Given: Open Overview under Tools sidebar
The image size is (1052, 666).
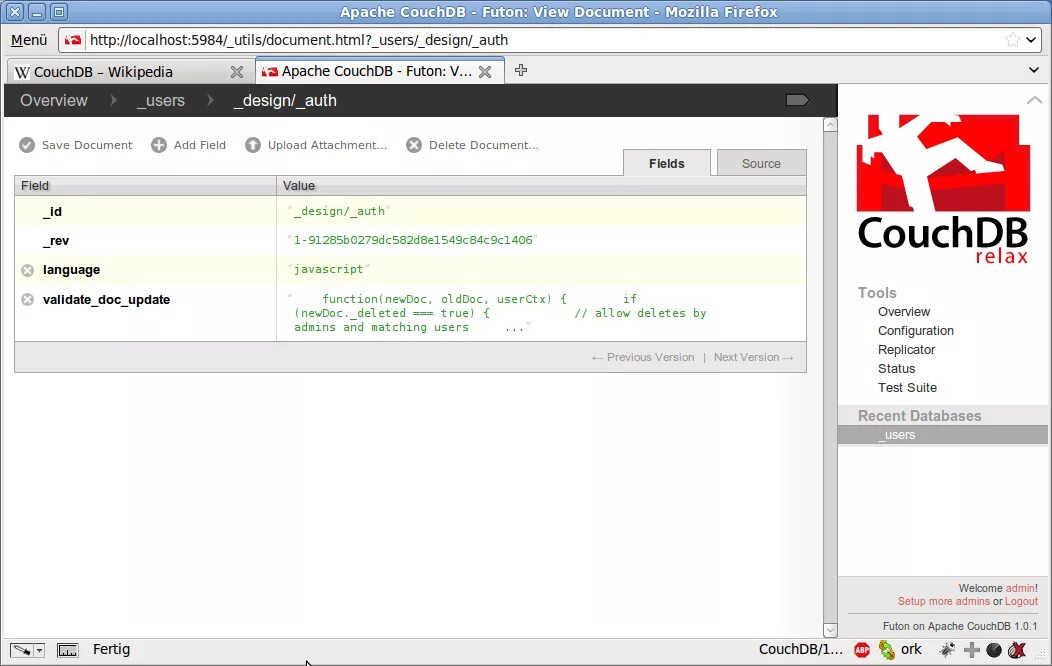Looking at the screenshot, I should [x=904, y=312].
